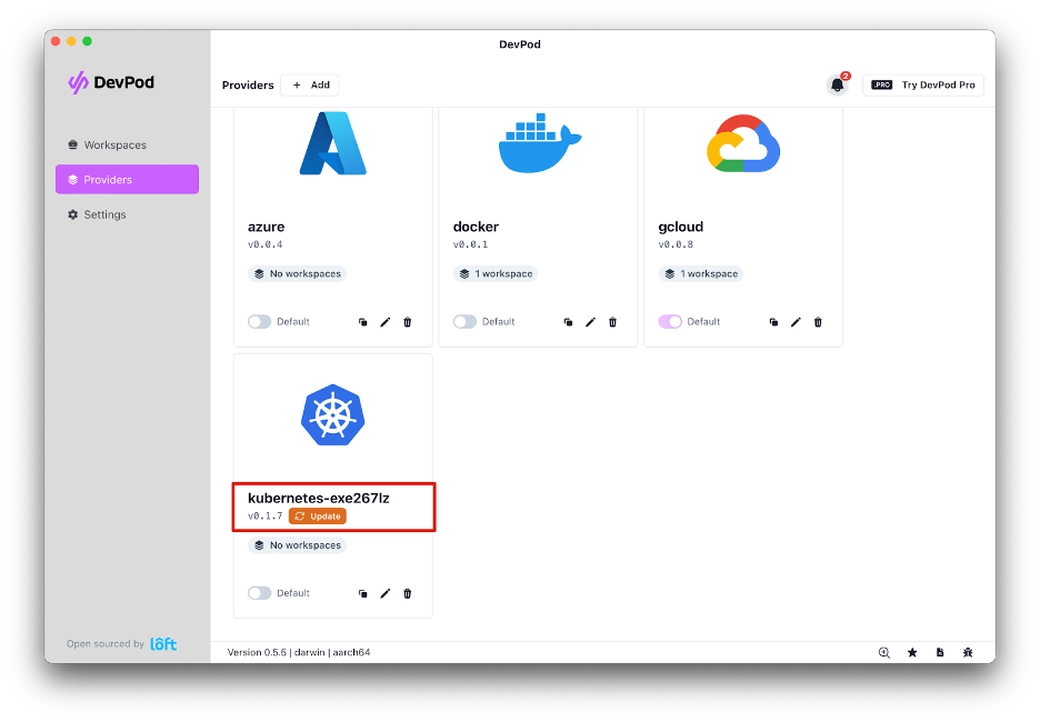Image resolution: width=1040 pixels, height=722 pixels.
Task: Click the gcloud provider name
Action: click(x=681, y=227)
